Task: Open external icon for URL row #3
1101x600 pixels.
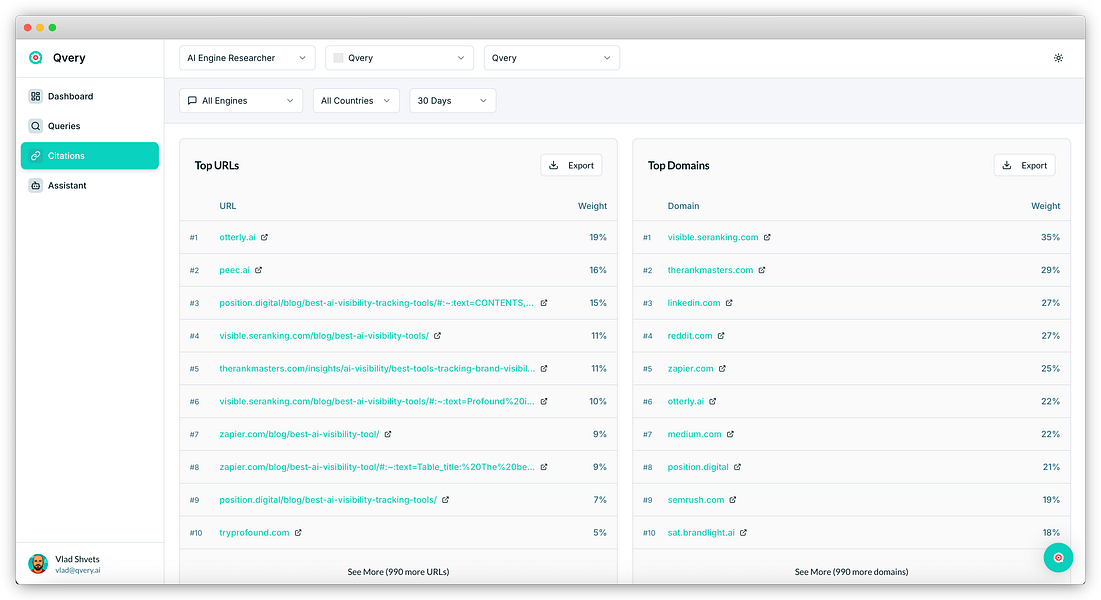Action: pos(543,303)
